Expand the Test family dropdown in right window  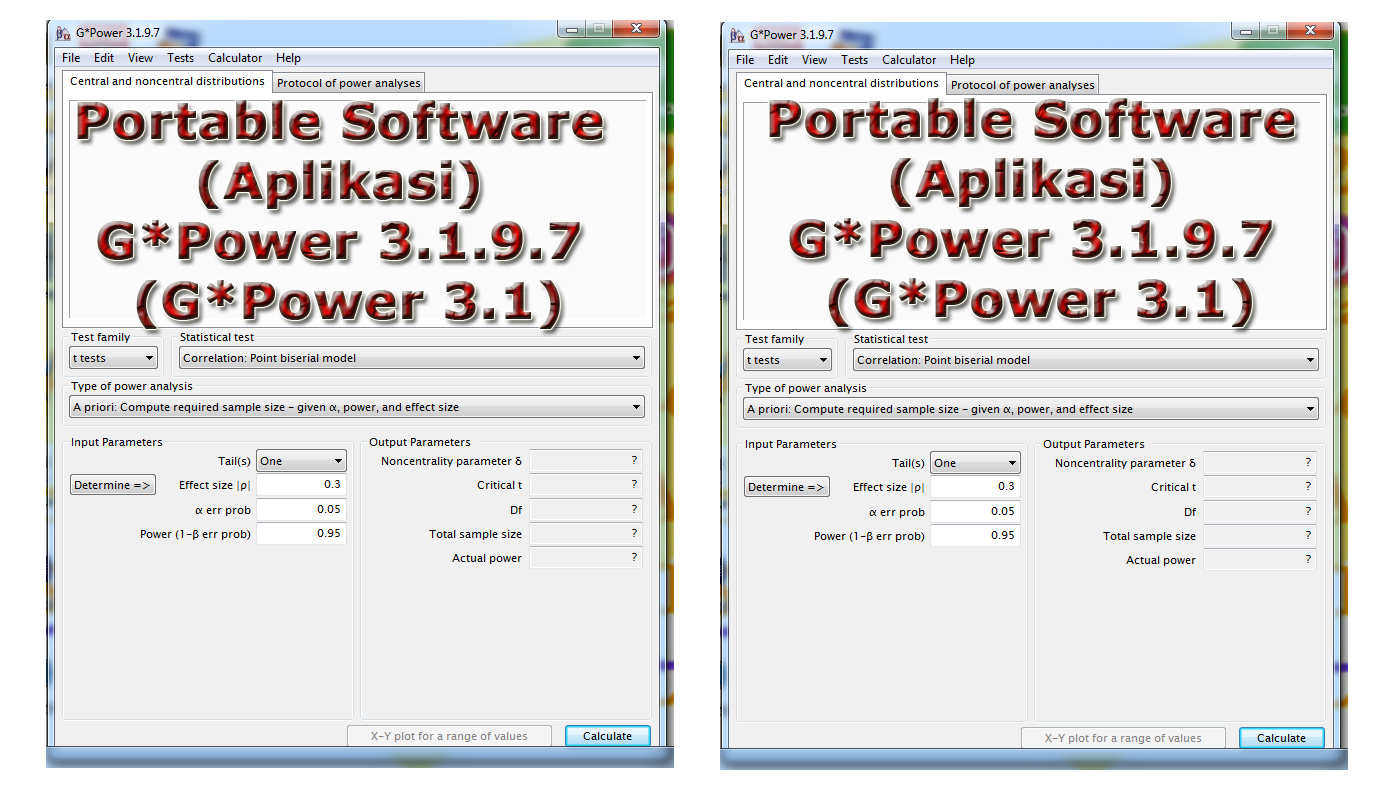pyautogui.click(x=787, y=360)
